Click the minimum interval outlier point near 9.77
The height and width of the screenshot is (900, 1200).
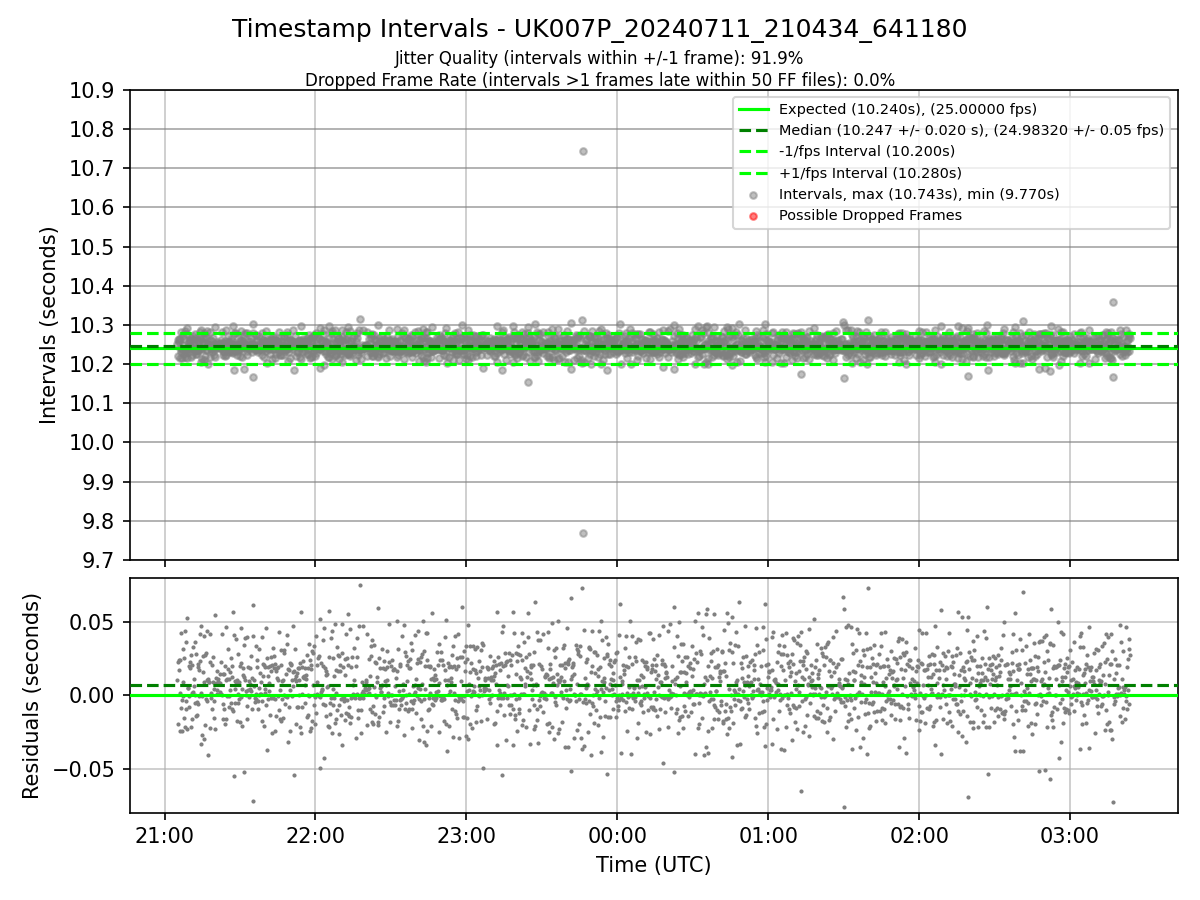coord(583,533)
